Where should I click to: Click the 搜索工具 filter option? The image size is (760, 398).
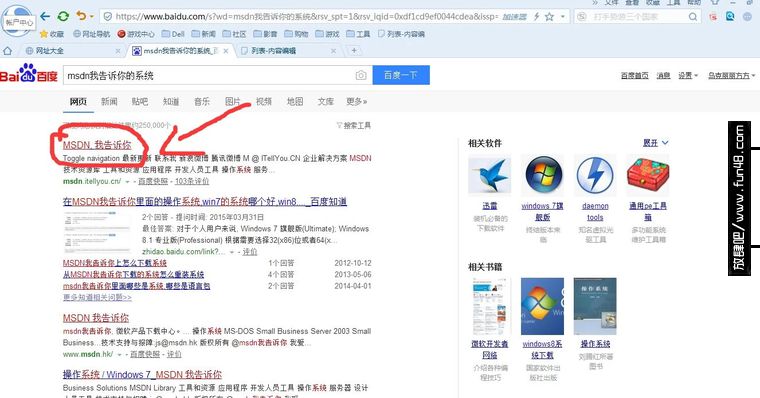pos(354,126)
